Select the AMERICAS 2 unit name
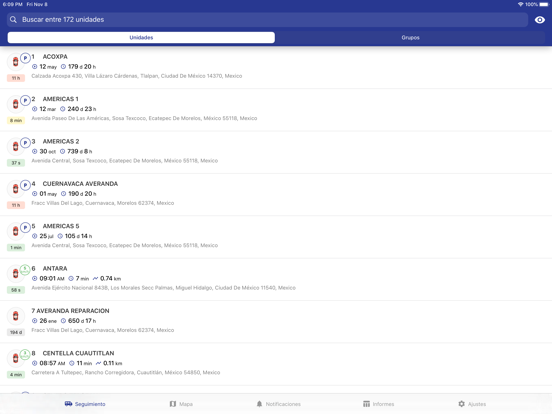 [x=61, y=141]
